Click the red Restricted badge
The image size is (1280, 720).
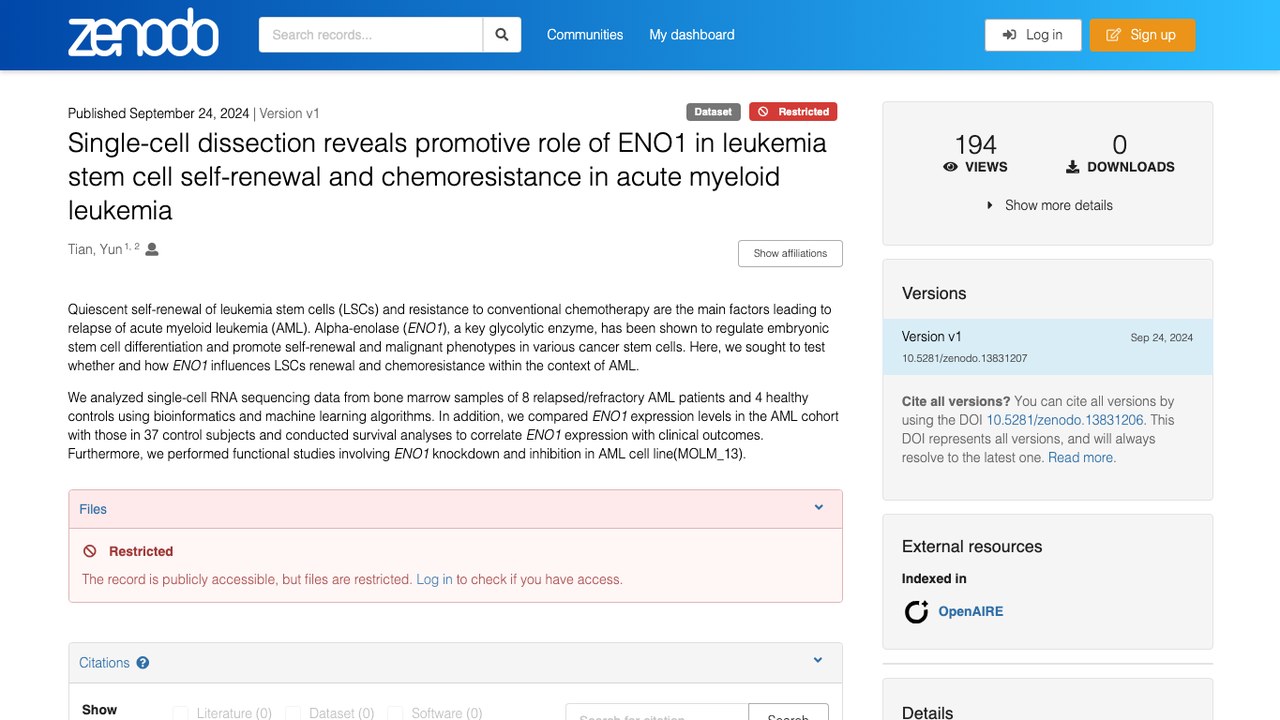[793, 112]
